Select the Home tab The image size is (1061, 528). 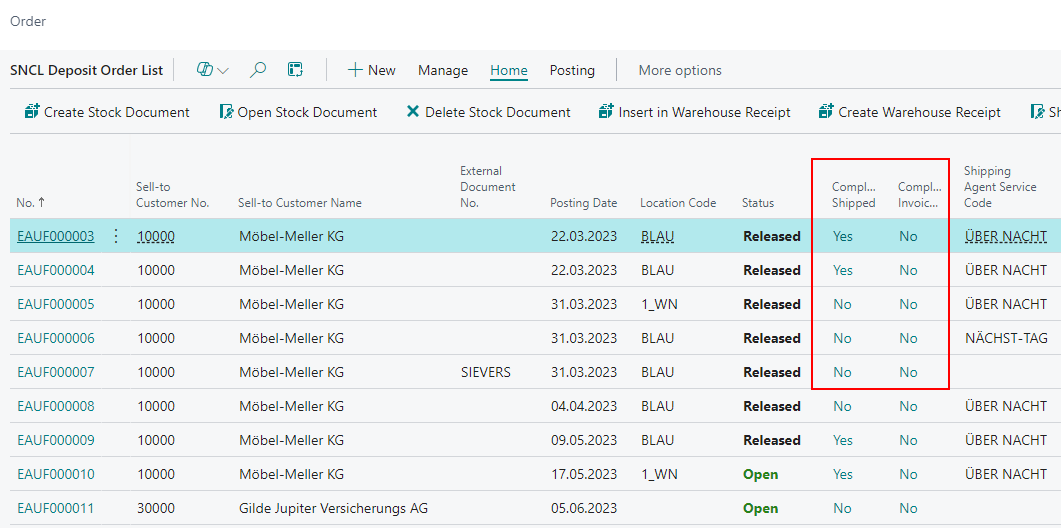tap(509, 70)
